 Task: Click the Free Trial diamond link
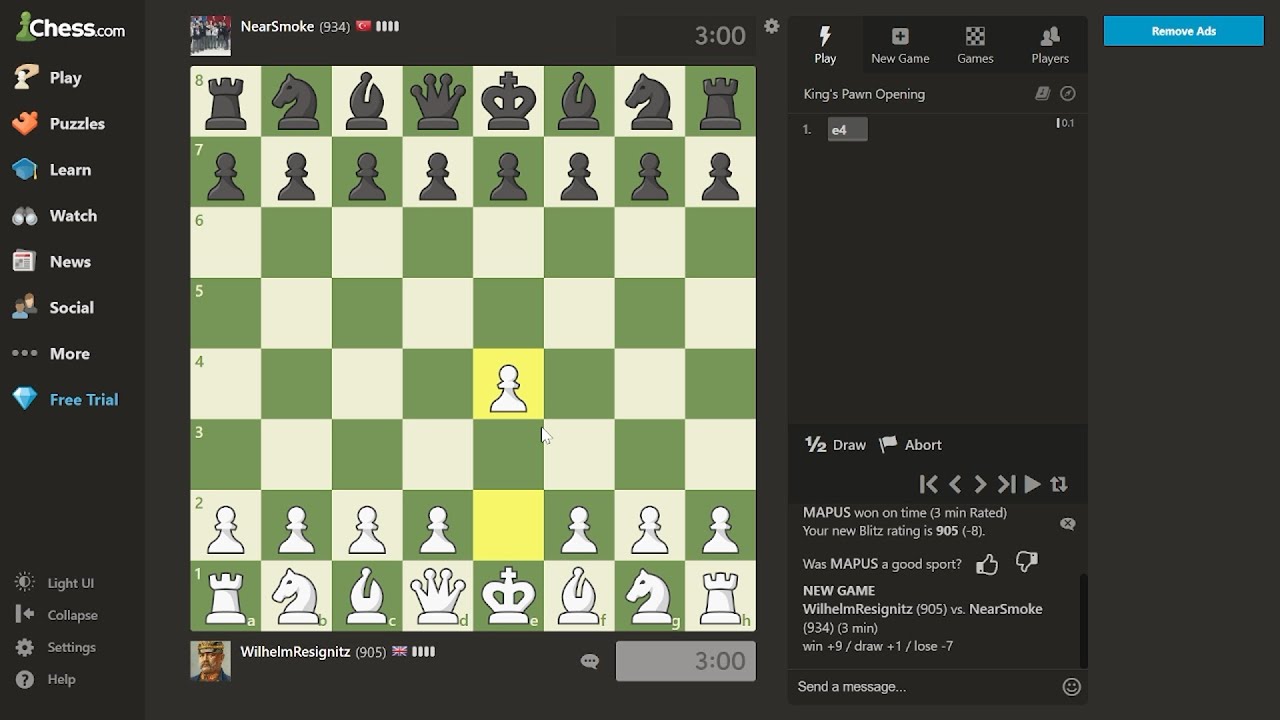65,399
